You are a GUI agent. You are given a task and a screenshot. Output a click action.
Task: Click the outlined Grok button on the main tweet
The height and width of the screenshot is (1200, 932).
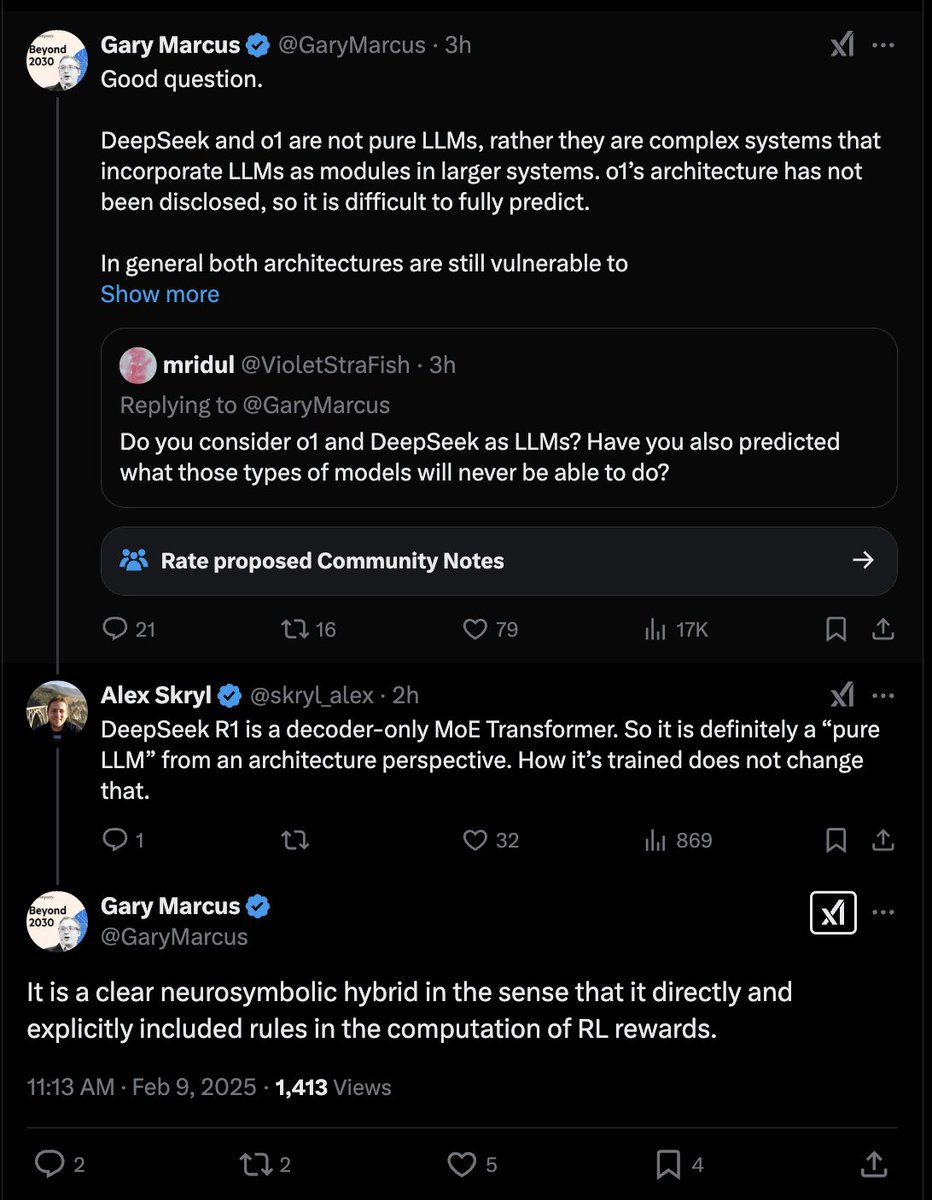[x=833, y=912]
